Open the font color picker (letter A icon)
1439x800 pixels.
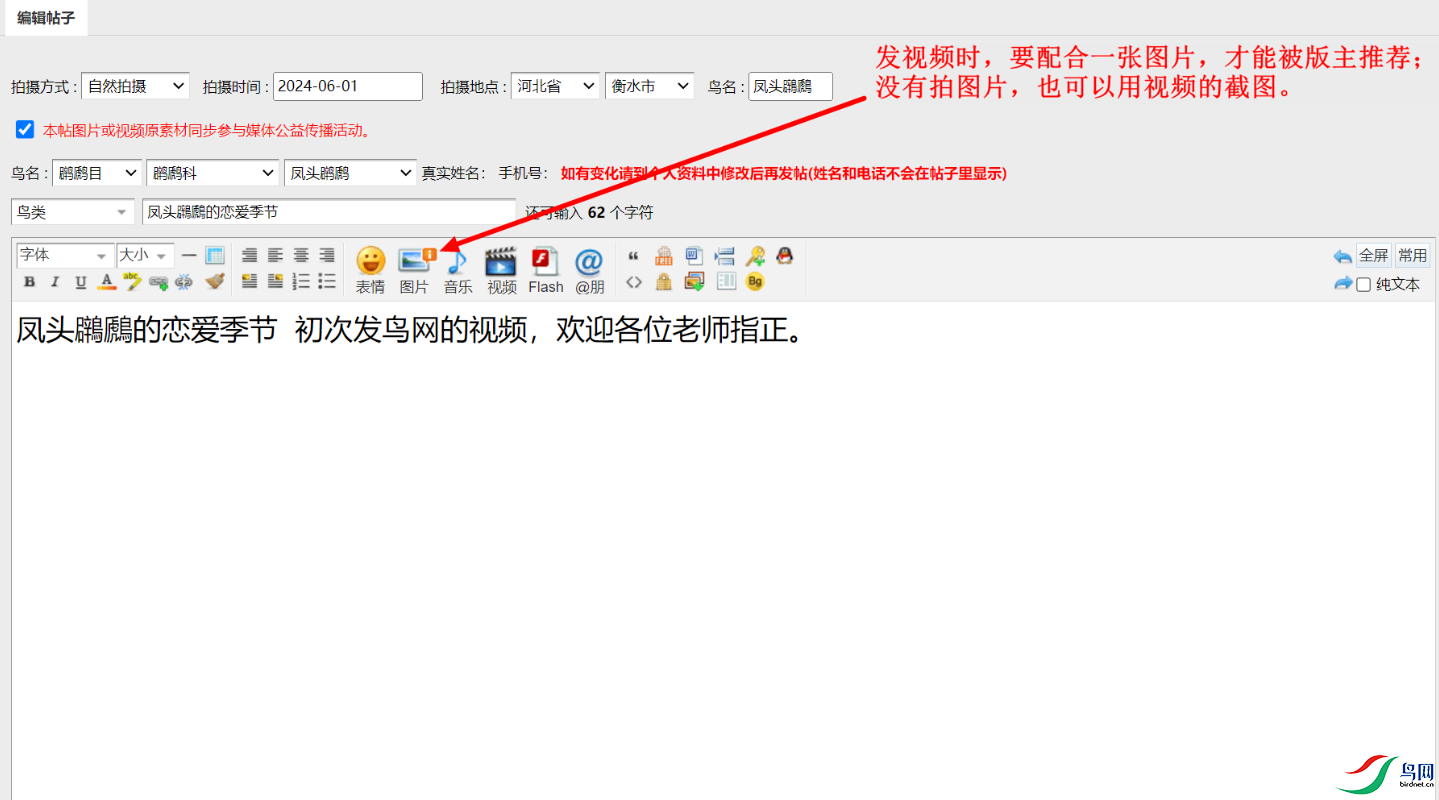pyautogui.click(x=107, y=282)
